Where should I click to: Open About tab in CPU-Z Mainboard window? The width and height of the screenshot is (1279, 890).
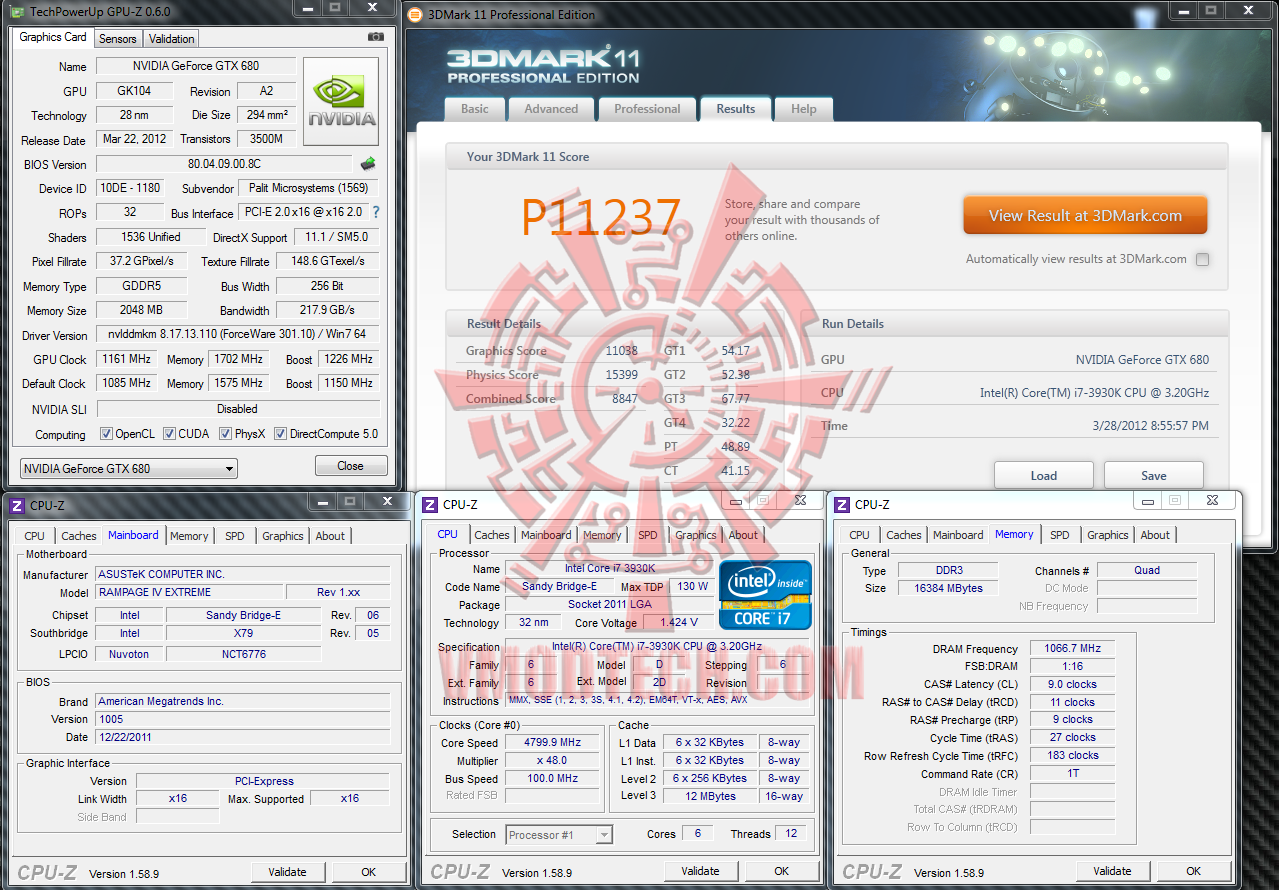(x=330, y=536)
